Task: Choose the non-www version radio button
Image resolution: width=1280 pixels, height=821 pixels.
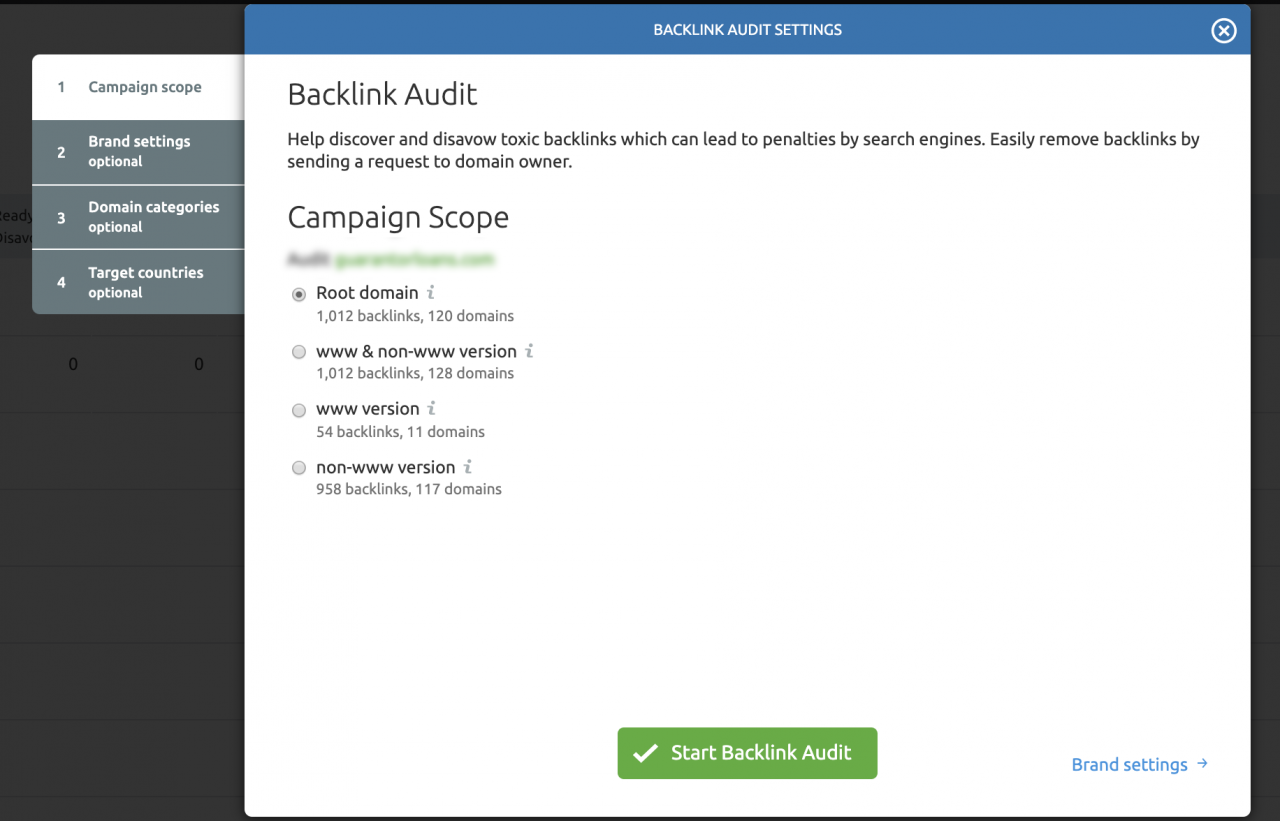Action: point(299,468)
